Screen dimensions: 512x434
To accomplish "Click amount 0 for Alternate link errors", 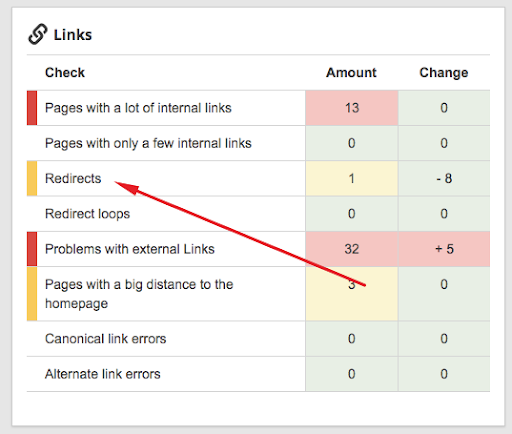I will point(352,374).
